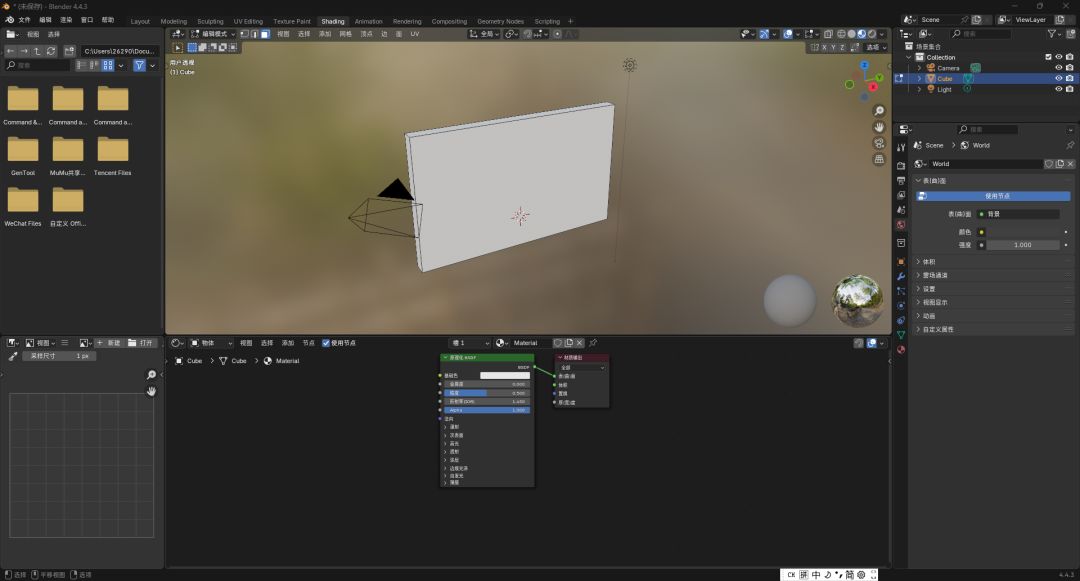The image size is (1080, 581).
Task: Click the blue 使用节点 button in World
Action: click(999, 196)
